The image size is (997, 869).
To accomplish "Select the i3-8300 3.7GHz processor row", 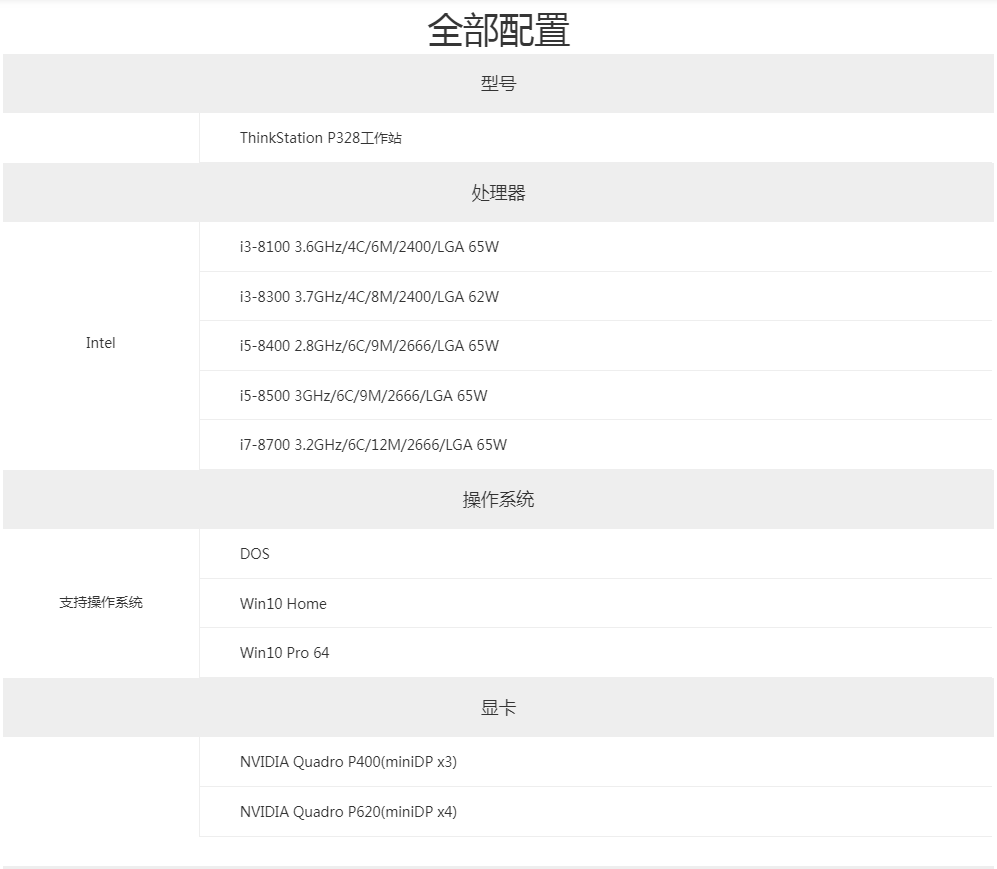I will [596, 296].
